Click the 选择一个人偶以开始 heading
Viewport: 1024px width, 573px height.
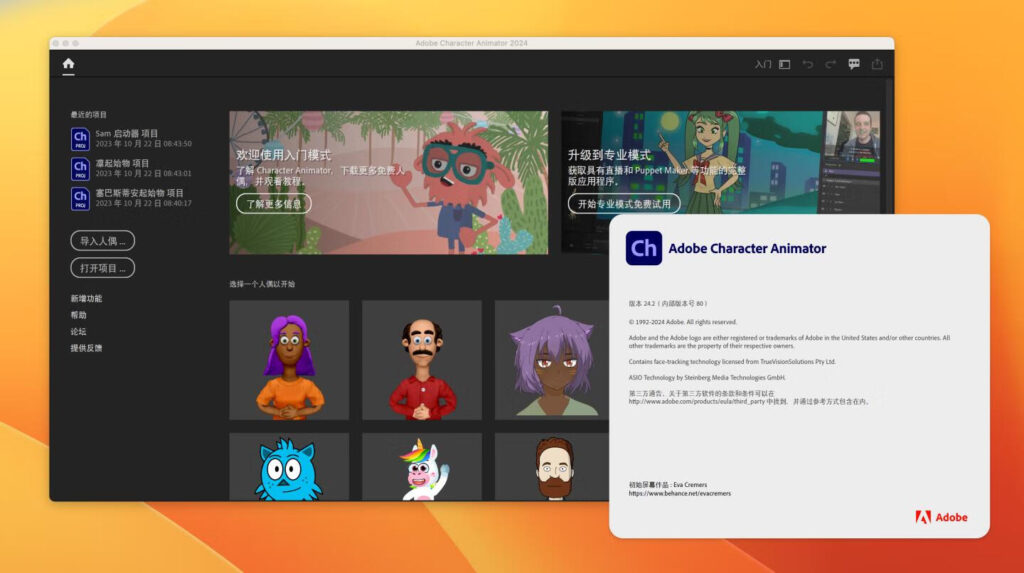point(262,284)
